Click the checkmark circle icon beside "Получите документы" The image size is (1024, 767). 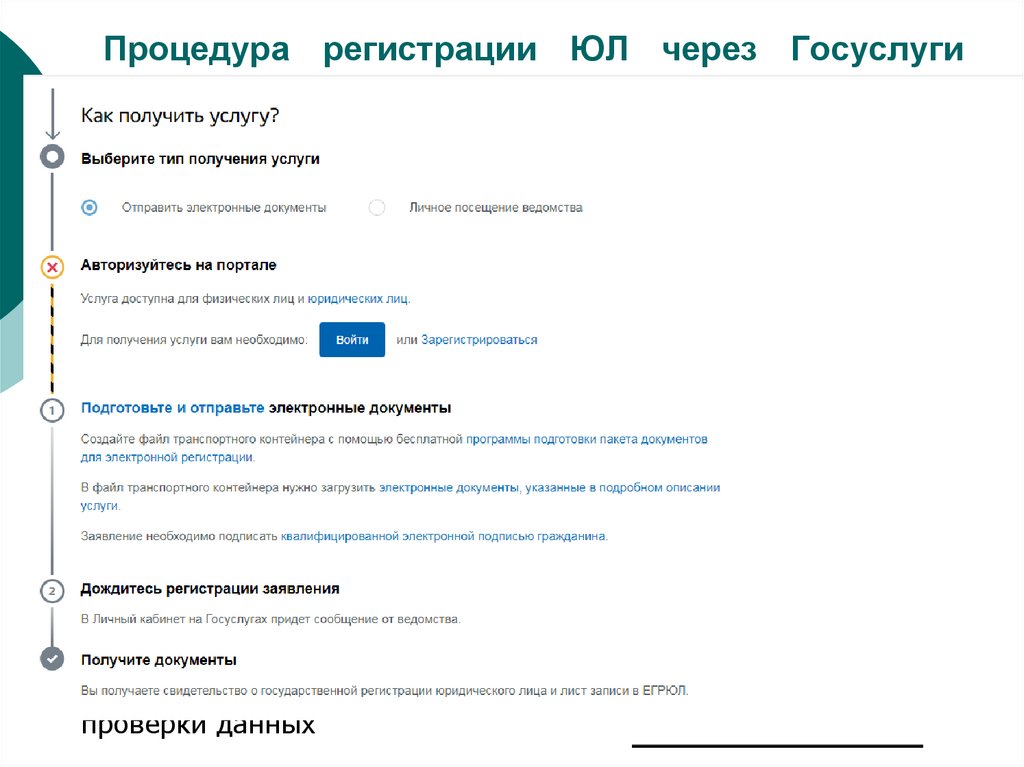52,659
